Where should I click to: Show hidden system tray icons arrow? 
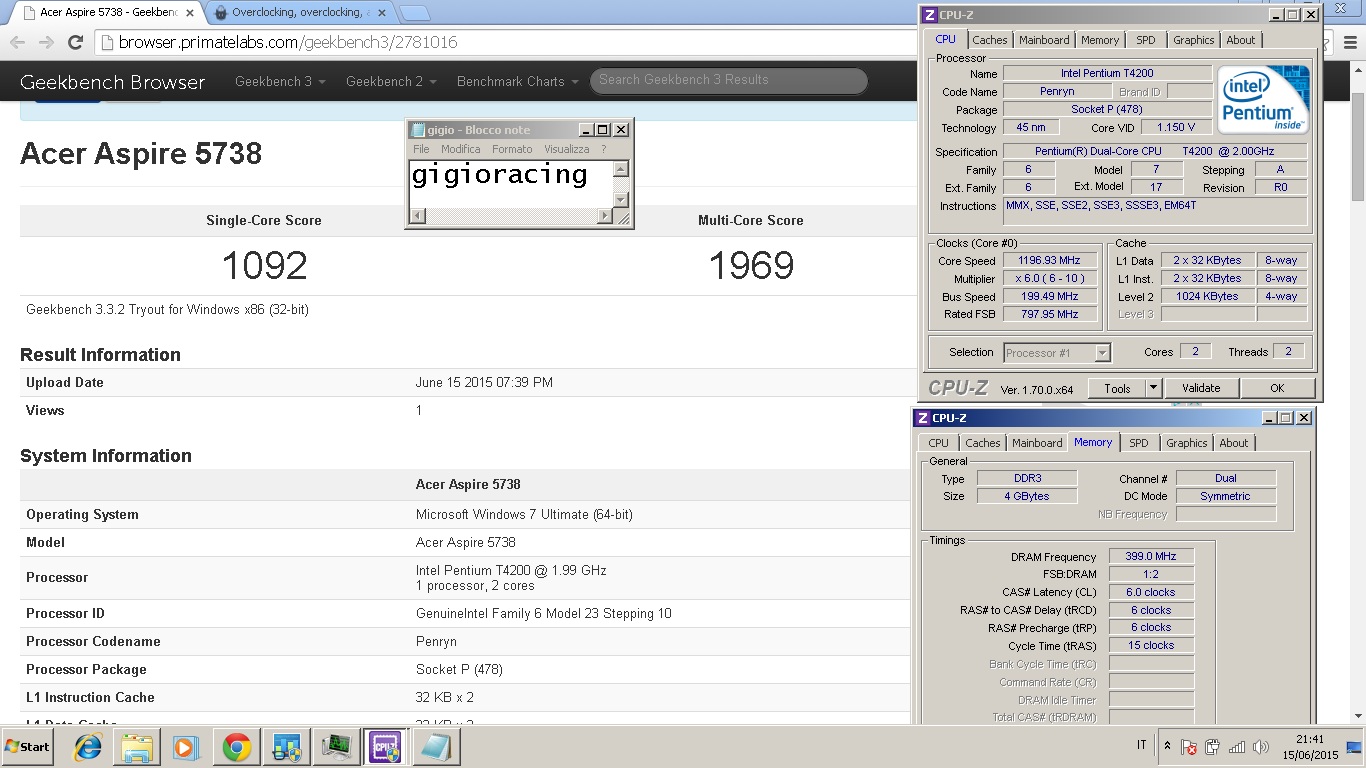[1167, 746]
